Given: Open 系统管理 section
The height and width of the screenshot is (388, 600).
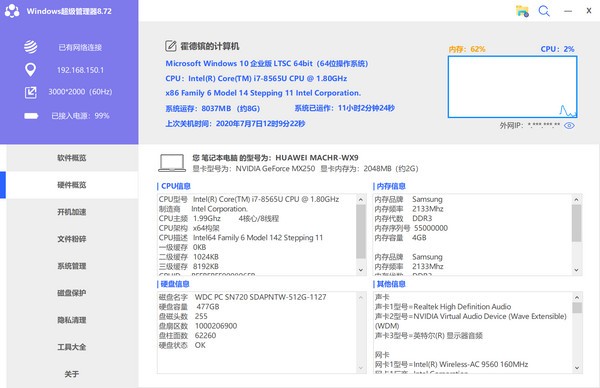Looking at the screenshot, I should tap(72, 266).
